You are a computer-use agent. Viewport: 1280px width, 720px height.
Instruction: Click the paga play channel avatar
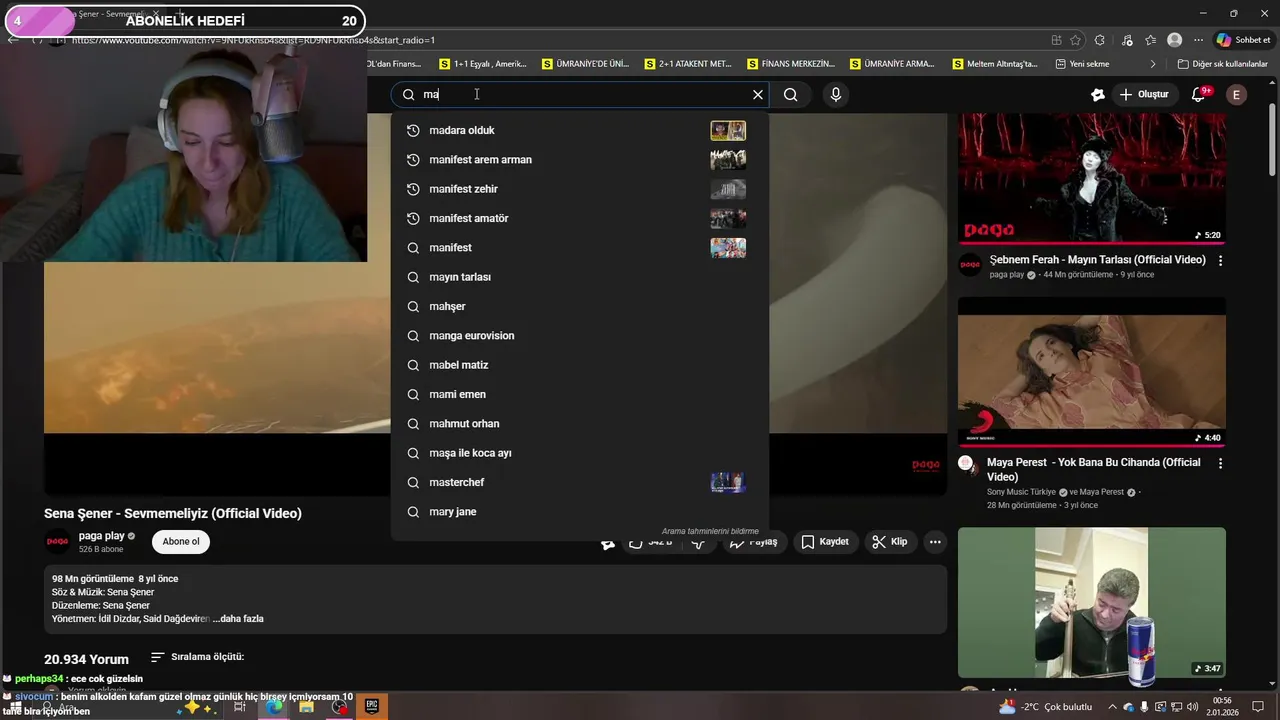[x=58, y=542]
